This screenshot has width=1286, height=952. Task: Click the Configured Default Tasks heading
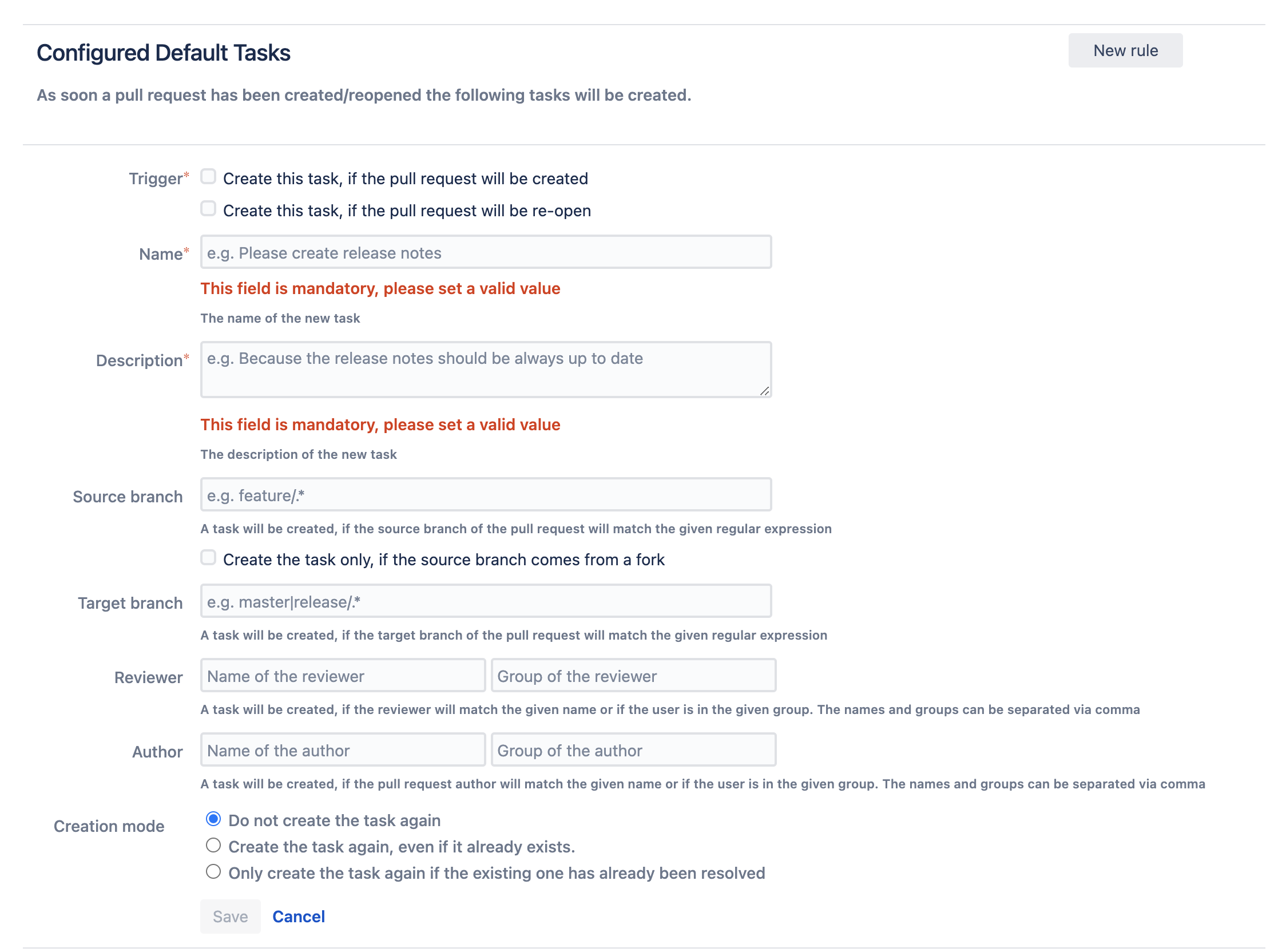point(164,53)
